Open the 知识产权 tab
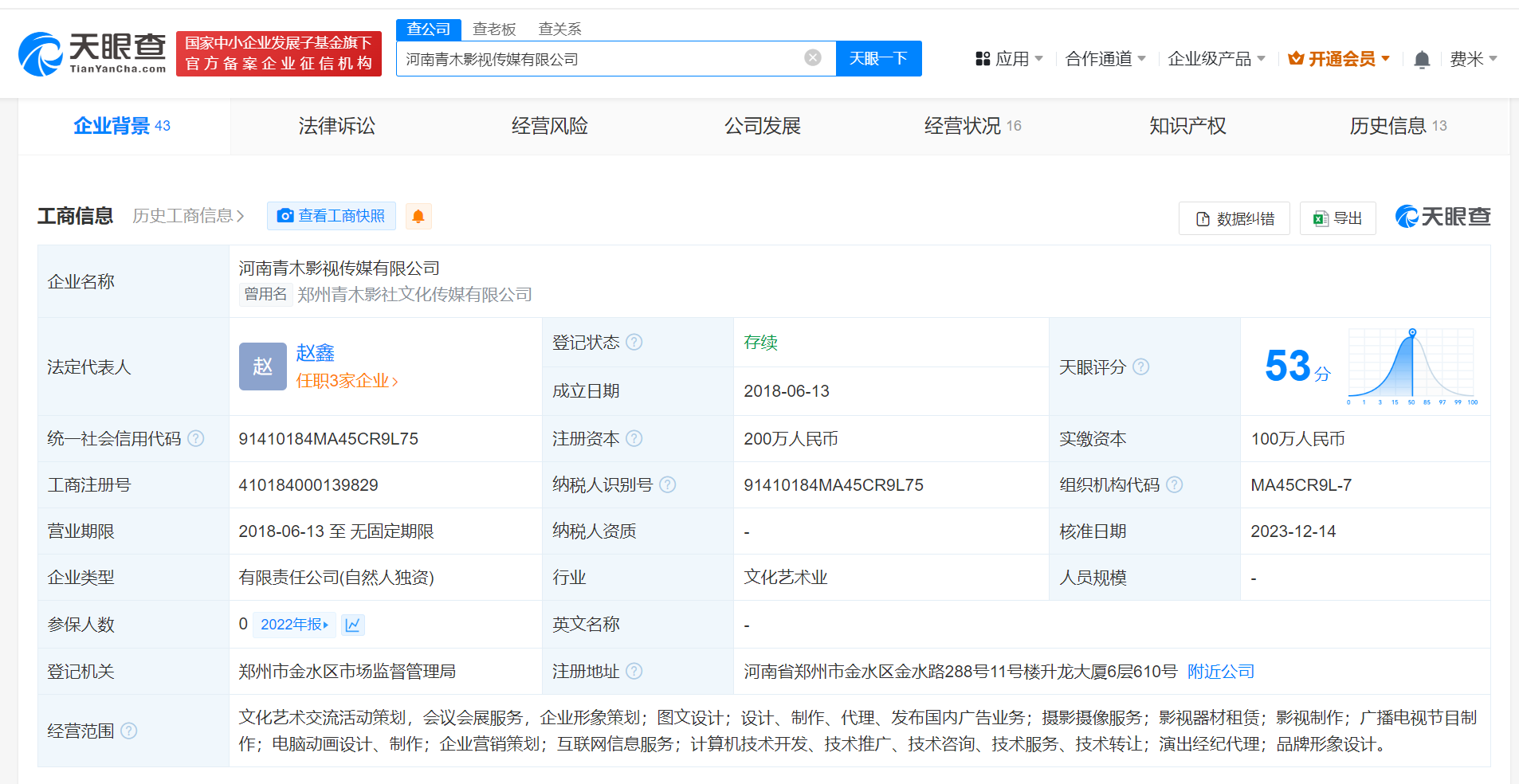Image resolution: width=1519 pixels, height=784 pixels. (x=1187, y=125)
